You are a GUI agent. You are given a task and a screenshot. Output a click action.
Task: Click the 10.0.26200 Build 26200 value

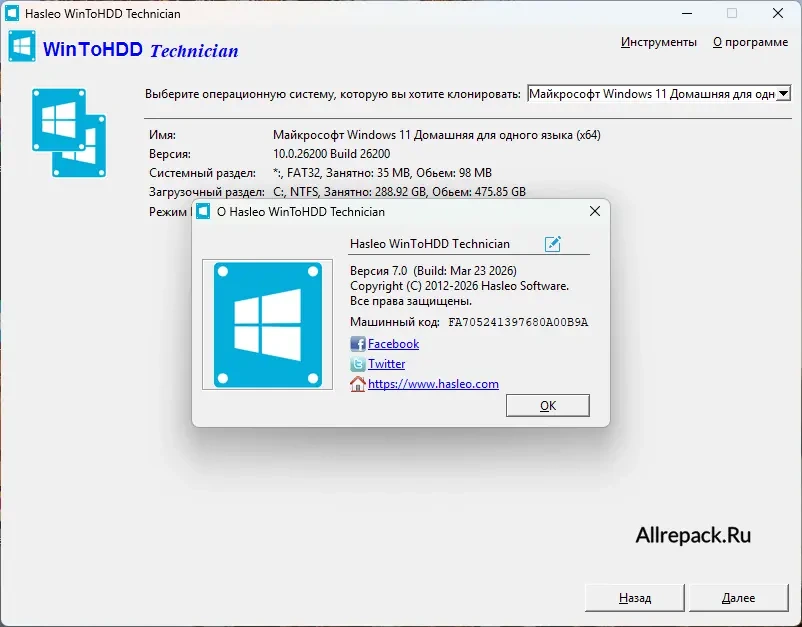pyautogui.click(x=331, y=154)
